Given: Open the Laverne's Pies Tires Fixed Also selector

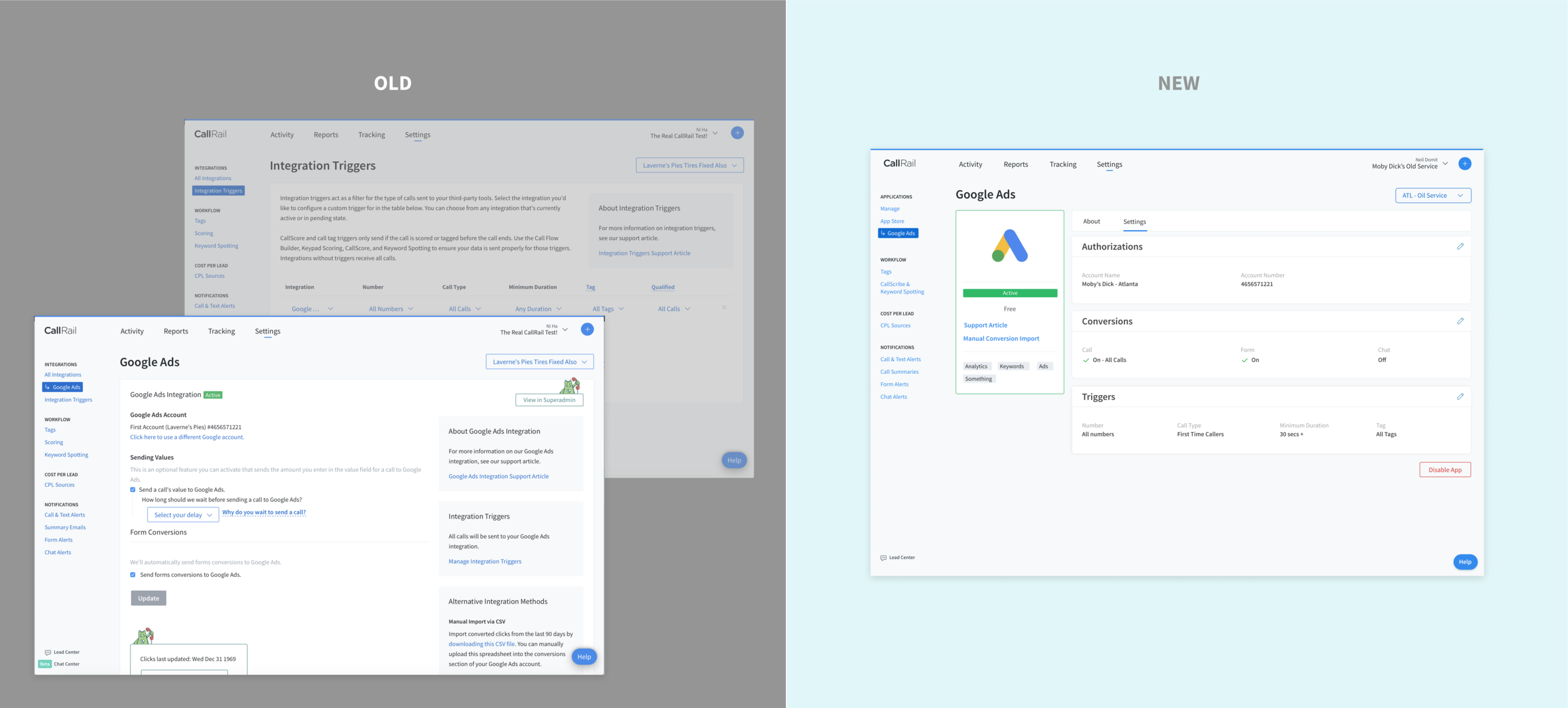Looking at the screenshot, I should 539,361.
